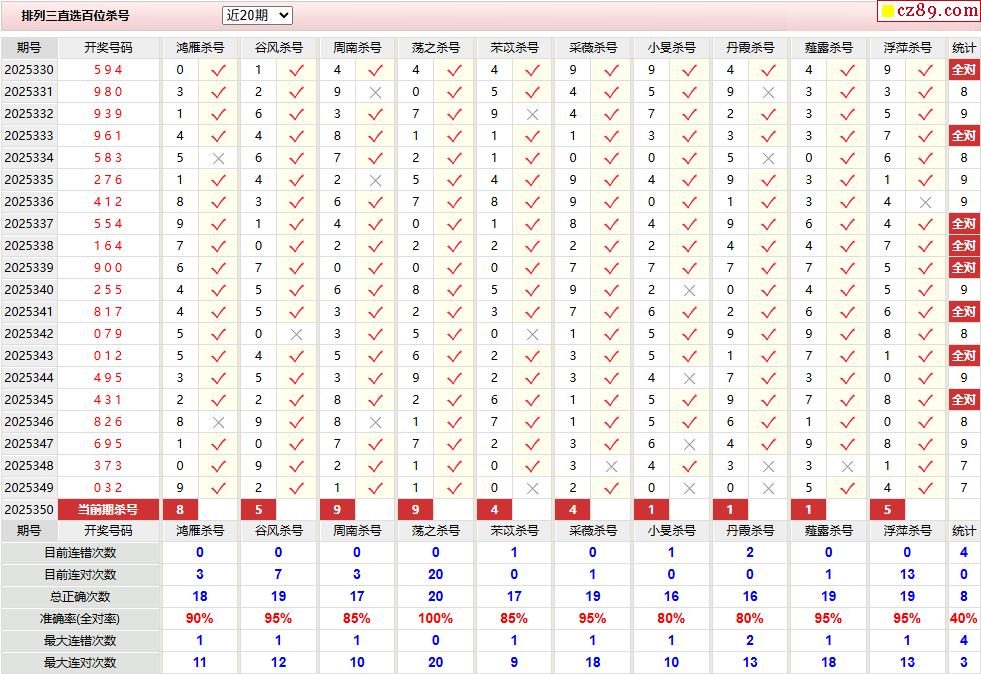Click the 目前连对次数 row label
The image size is (981, 674).
pos(80,574)
